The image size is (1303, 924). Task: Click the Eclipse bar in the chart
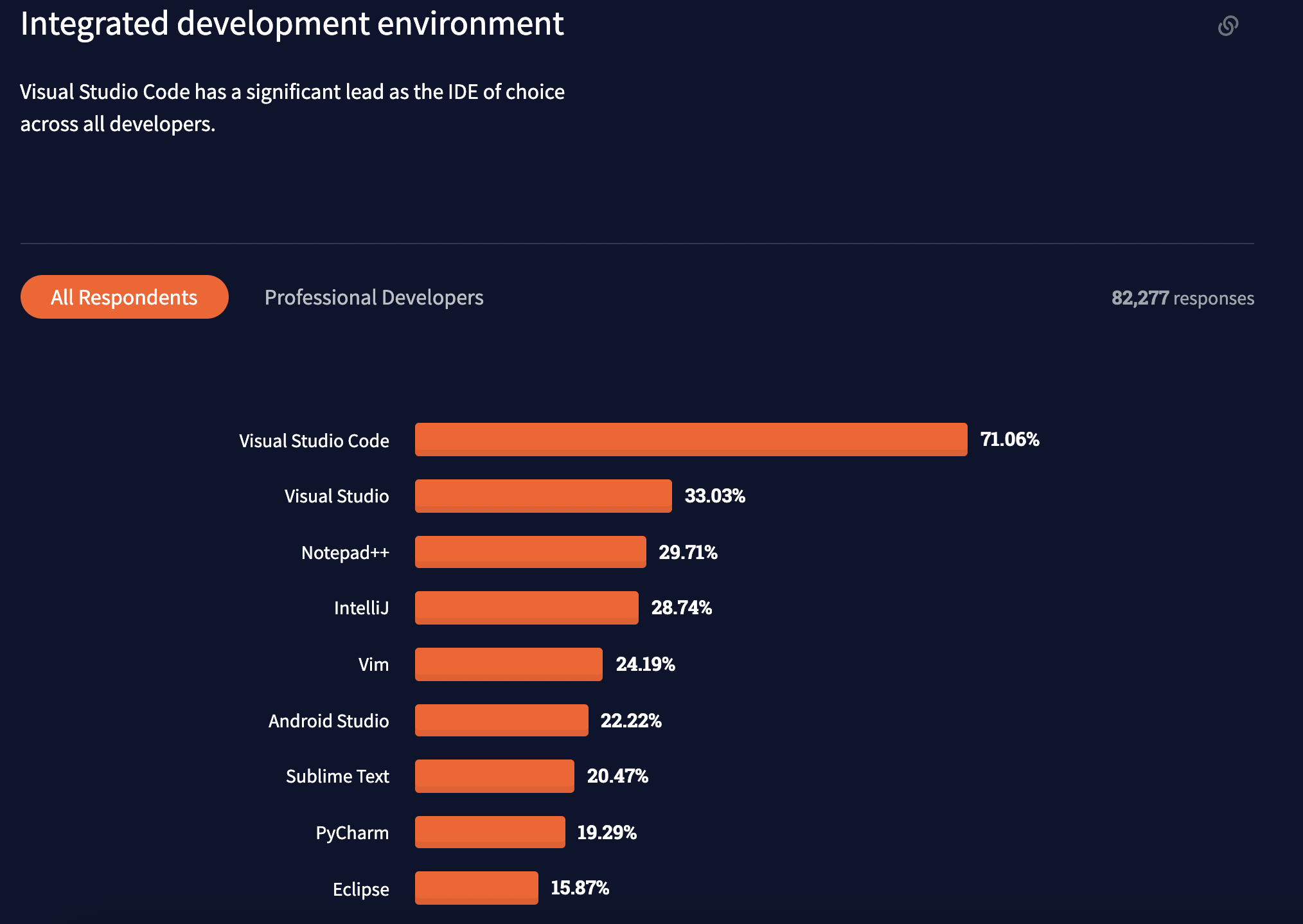(x=477, y=888)
